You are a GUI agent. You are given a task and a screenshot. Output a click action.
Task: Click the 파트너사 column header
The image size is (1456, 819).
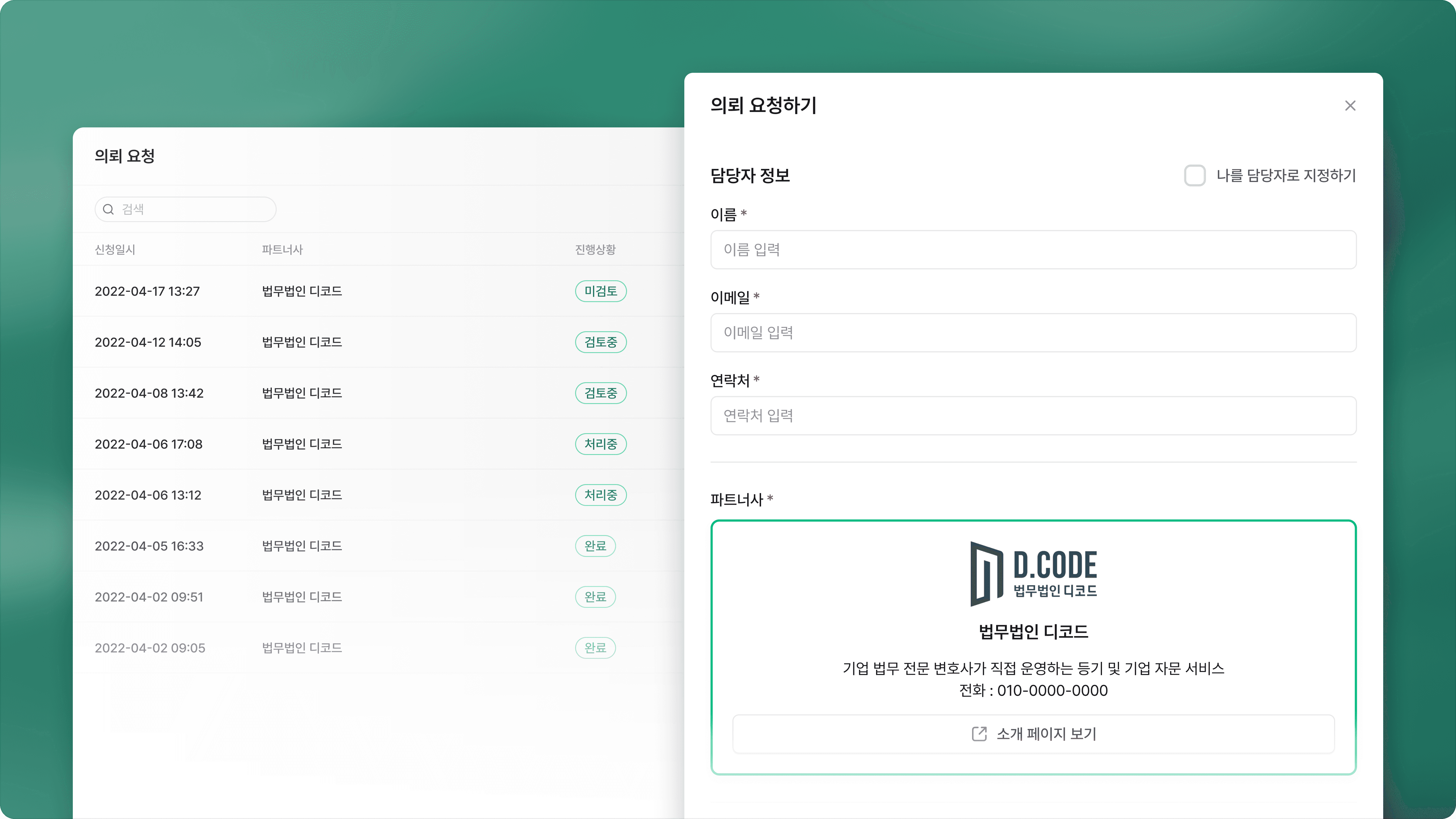coord(282,249)
